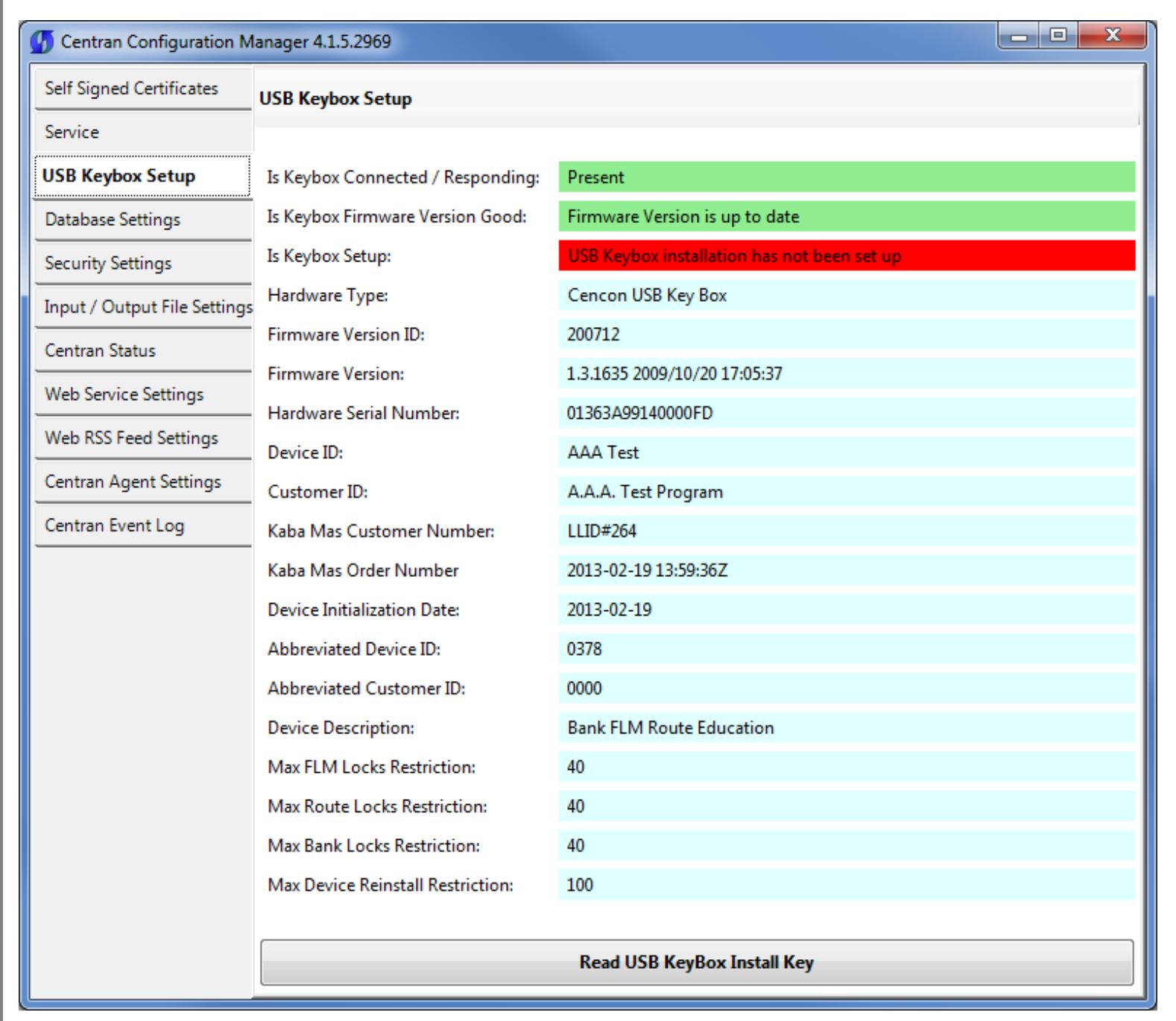This screenshot has height=1021, width=1176.
Task: Open Web Service Settings tab
Action: pyautogui.click(x=142, y=394)
